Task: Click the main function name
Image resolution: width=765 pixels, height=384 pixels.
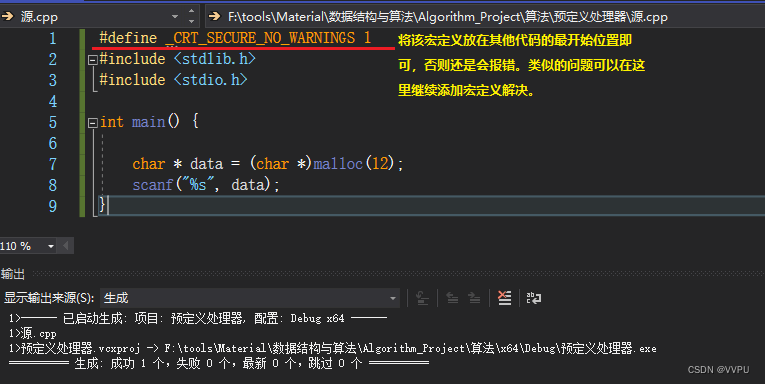Action: click(x=148, y=122)
